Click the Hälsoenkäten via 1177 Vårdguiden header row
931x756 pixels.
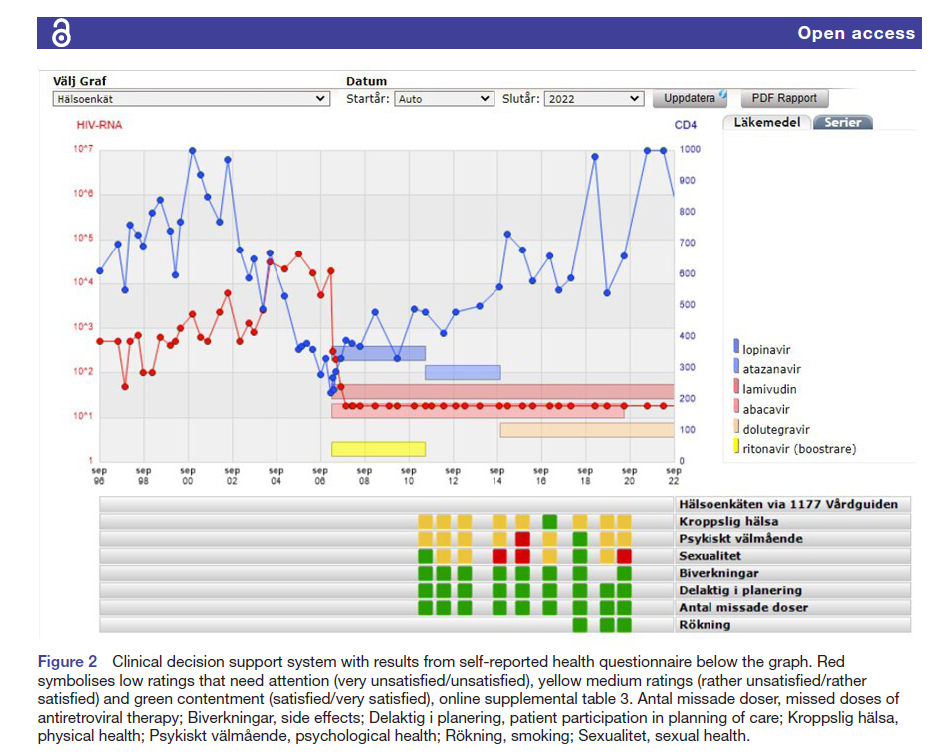coord(788,505)
